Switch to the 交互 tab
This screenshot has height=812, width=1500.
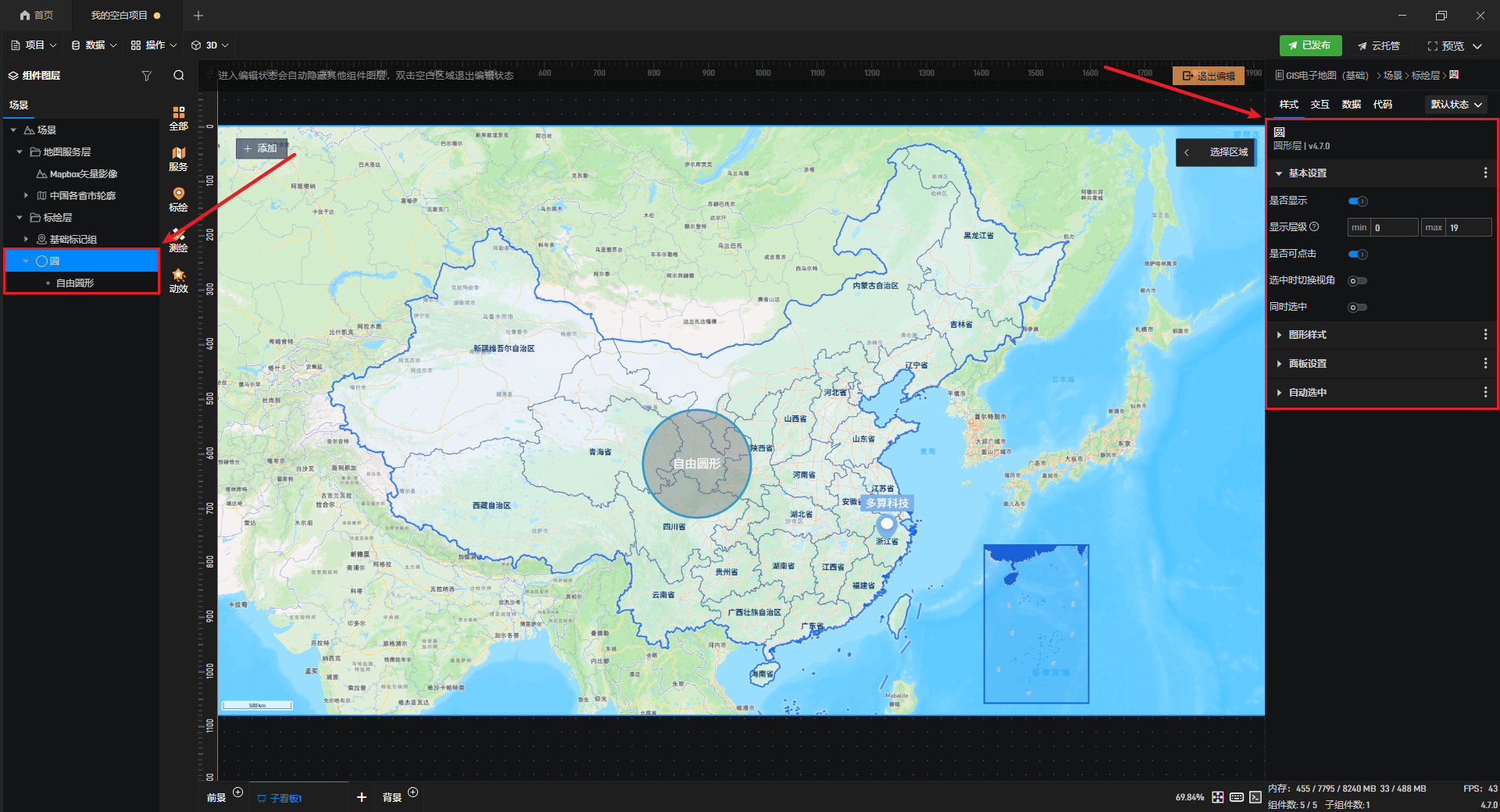pos(1320,105)
